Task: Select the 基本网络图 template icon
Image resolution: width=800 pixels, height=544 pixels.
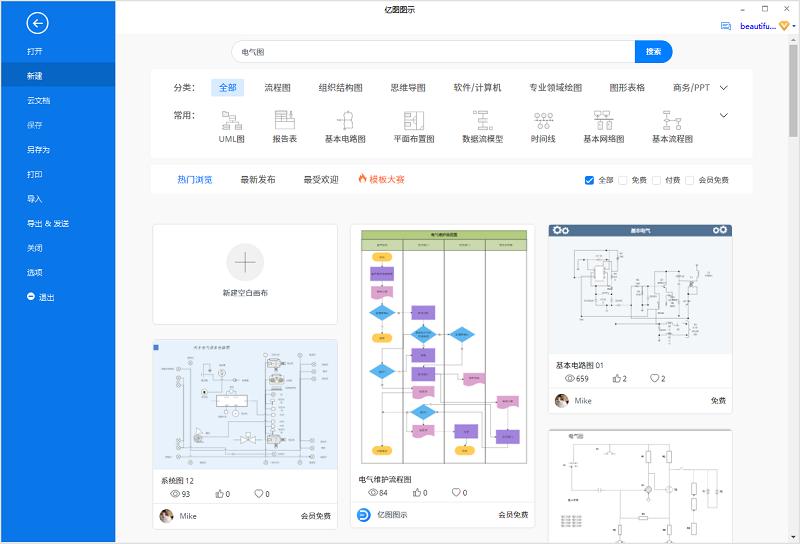Action: click(604, 120)
